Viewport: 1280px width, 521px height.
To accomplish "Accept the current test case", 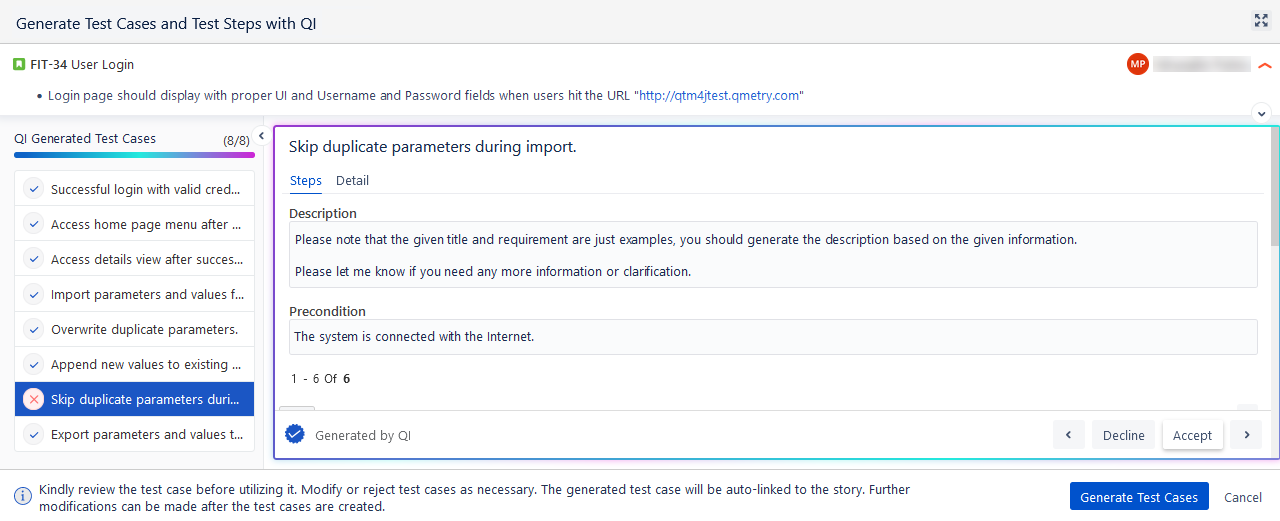I will point(1192,435).
